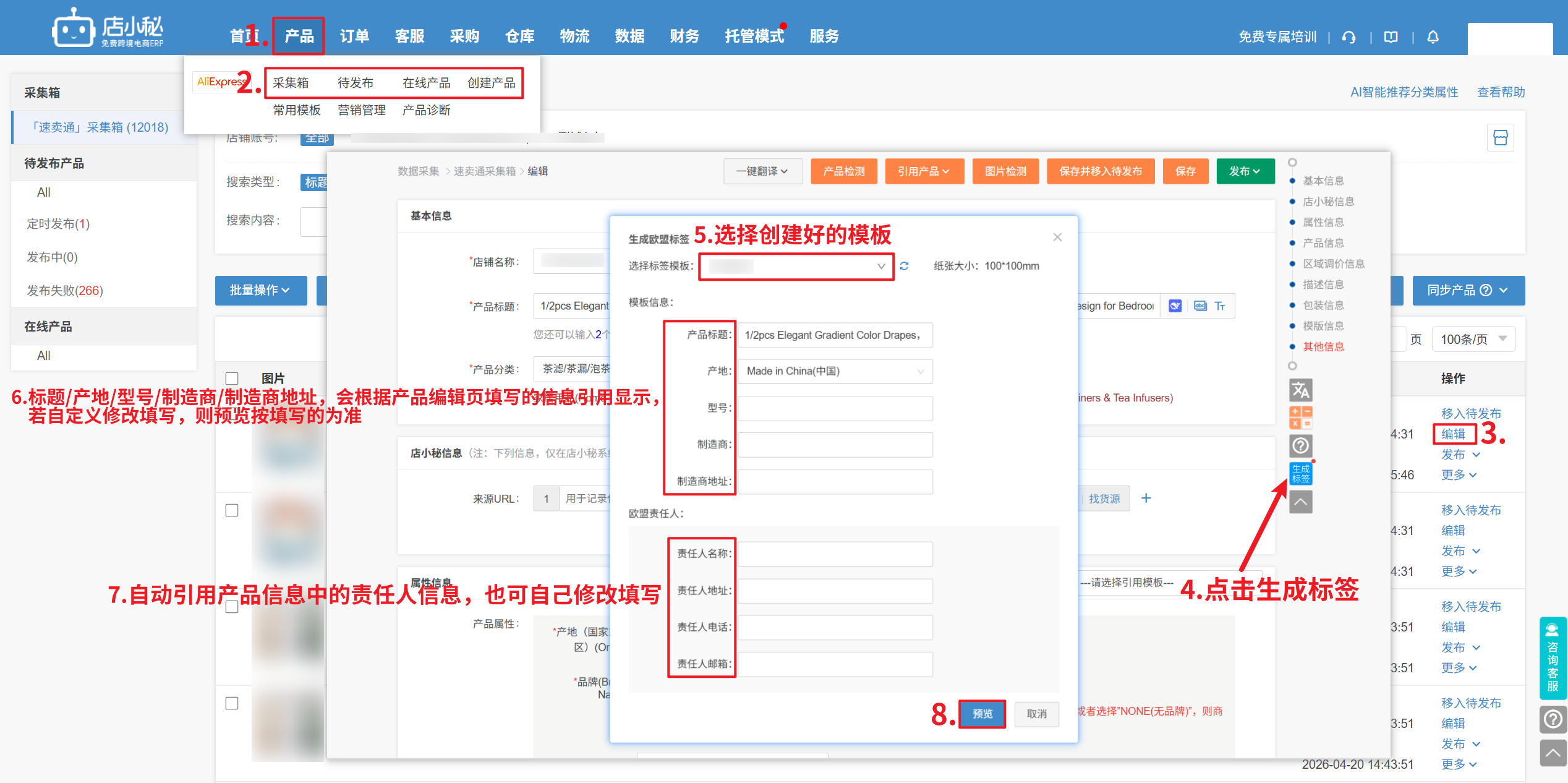This screenshot has width=1568, height=783.
Task: Click the notification bell icon
Action: click(x=1433, y=37)
